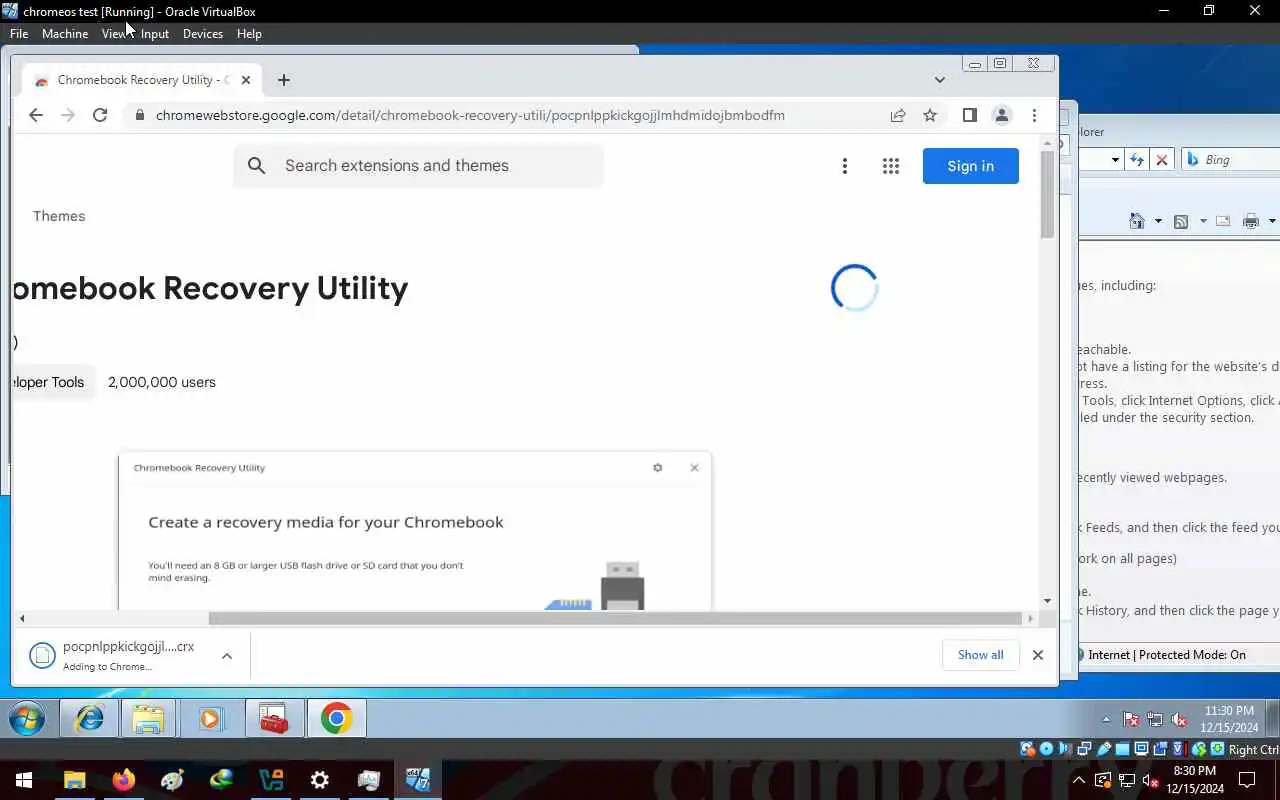Expand the Chrome tab search chevron
Image resolution: width=1280 pixels, height=800 pixels.
pyautogui.click(x=940, y=80)
